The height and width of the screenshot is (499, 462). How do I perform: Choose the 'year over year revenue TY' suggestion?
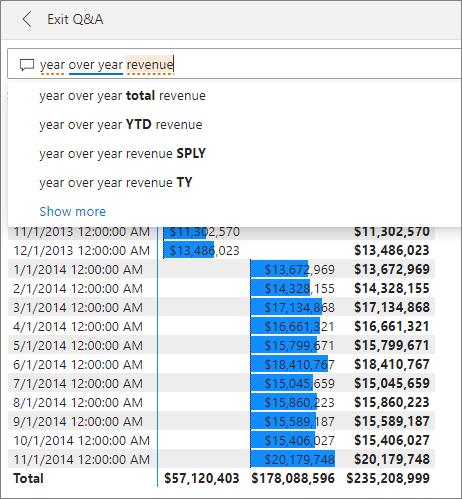click(116, 183)
